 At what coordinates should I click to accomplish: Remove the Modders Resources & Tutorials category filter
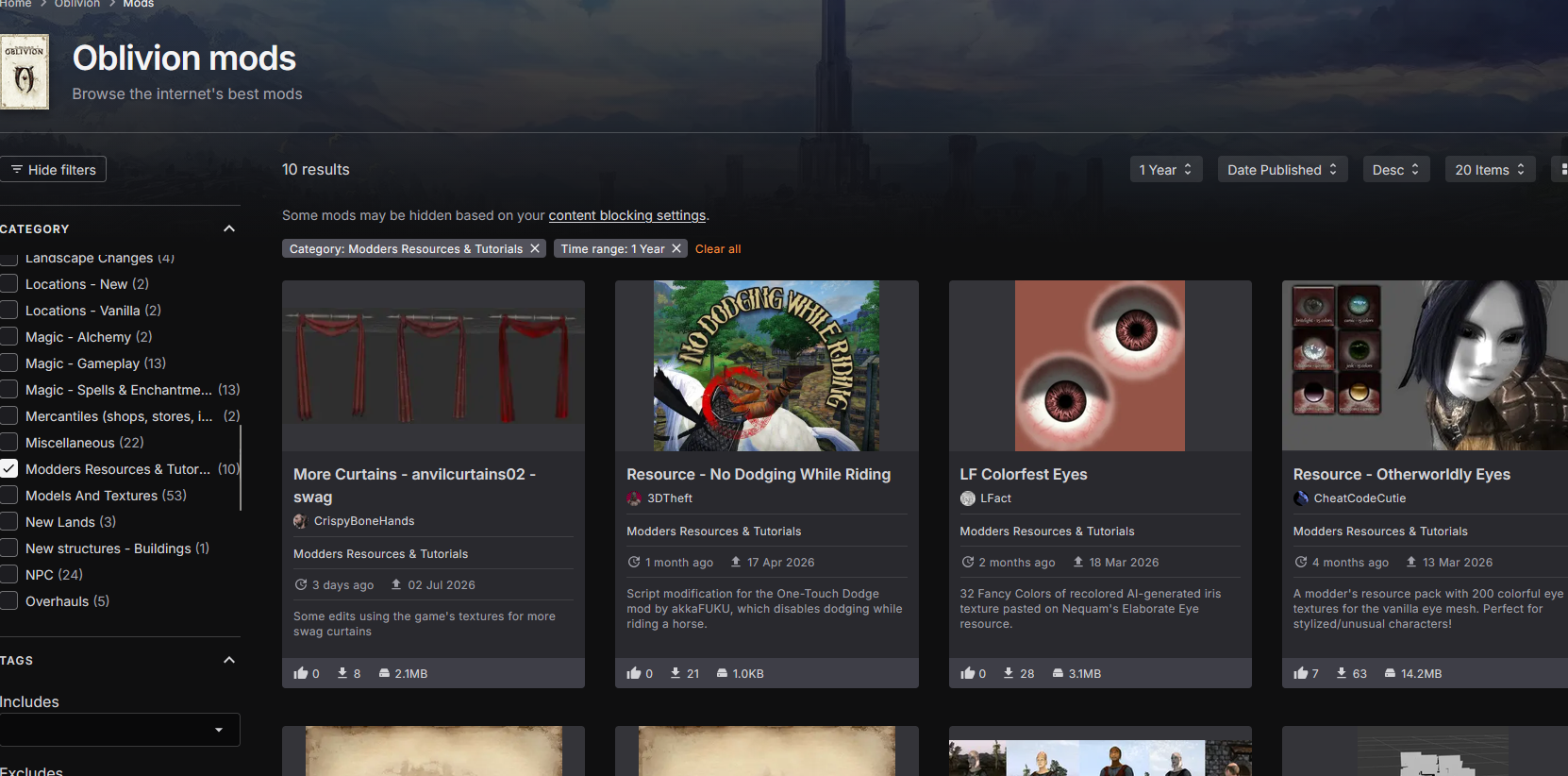pyautogui.click(x=535, y=248)
